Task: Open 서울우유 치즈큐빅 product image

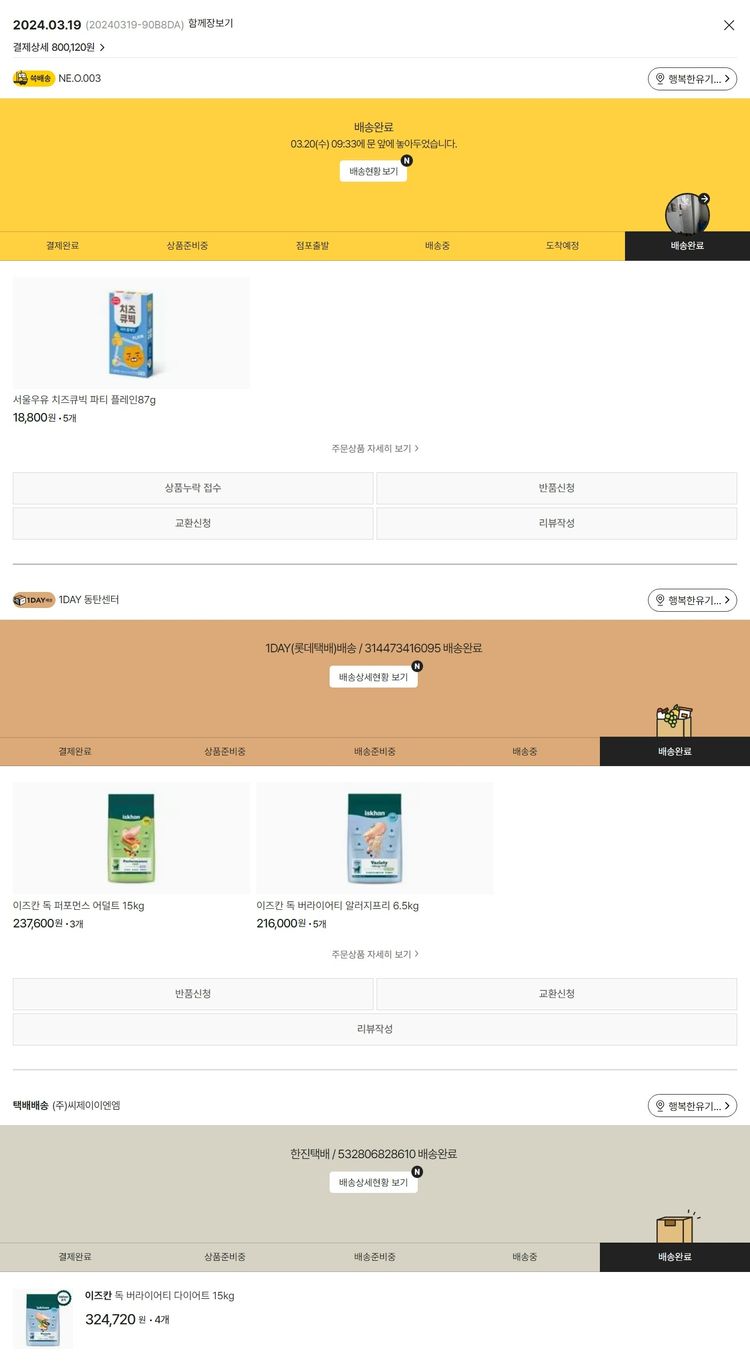Action: coord(131,333)
